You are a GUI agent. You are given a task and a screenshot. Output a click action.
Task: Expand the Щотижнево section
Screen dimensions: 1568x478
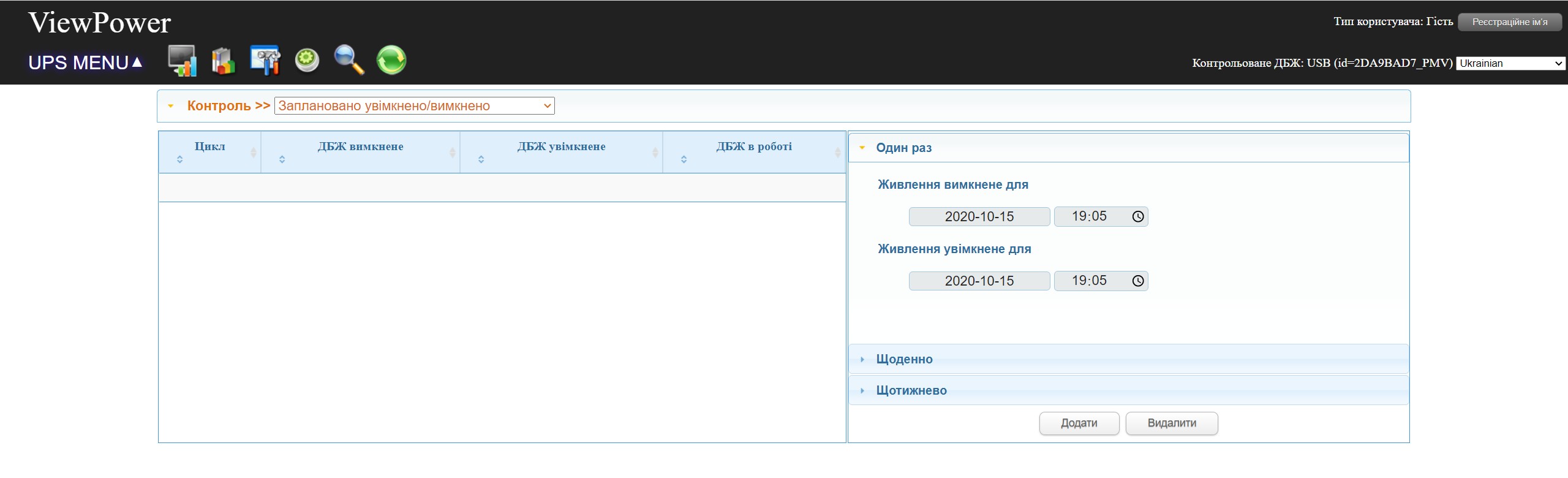[x=911, y=391]
